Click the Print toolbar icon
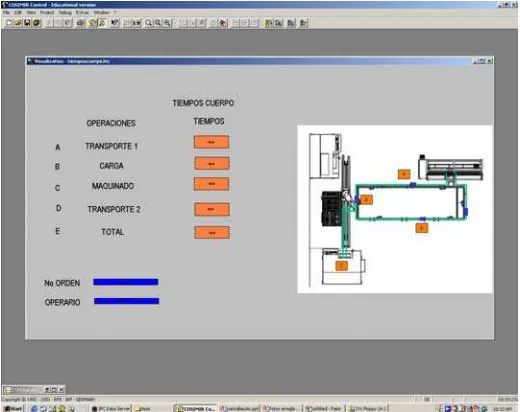Image resolution: width=520 pixels, height=412 pixels. (x=80, y=23)
